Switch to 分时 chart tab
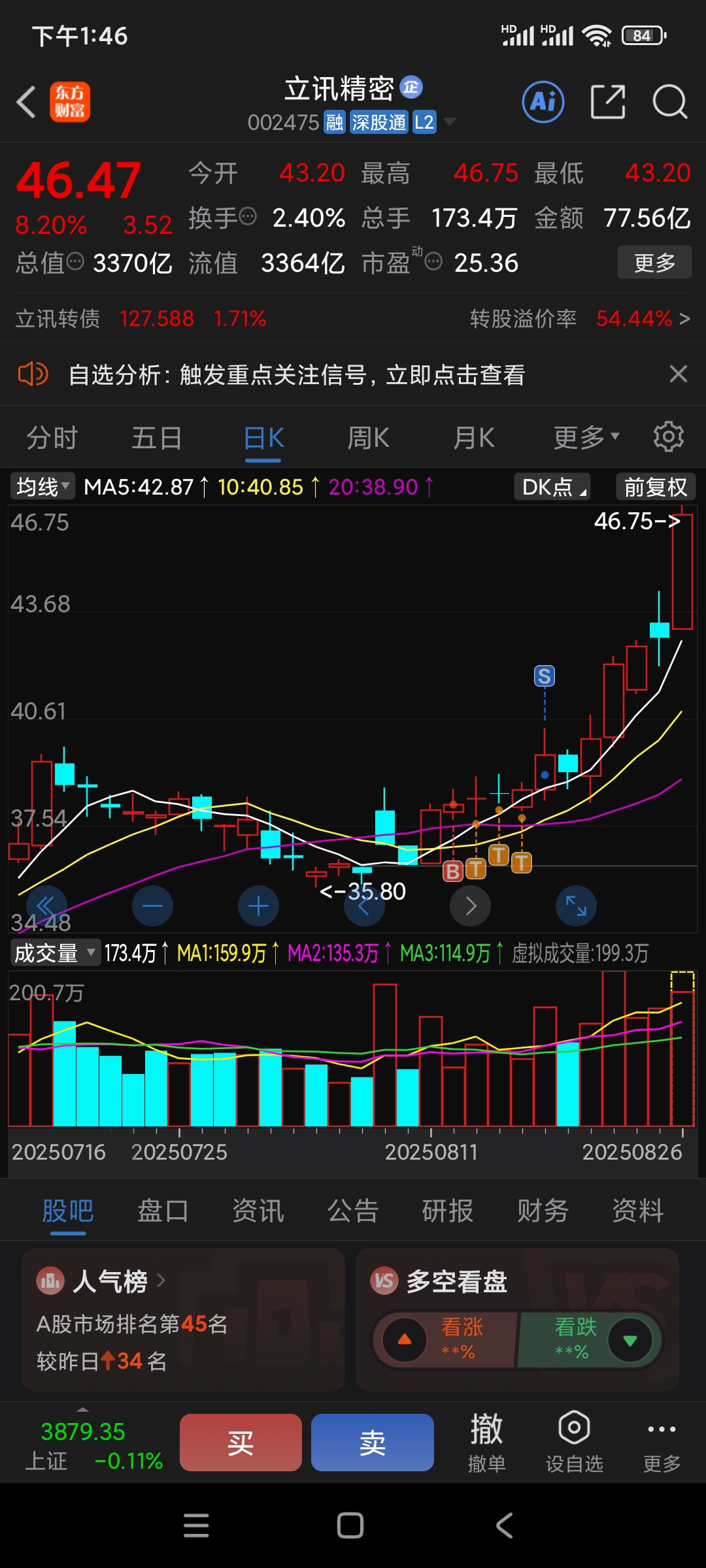 (52, 437)
